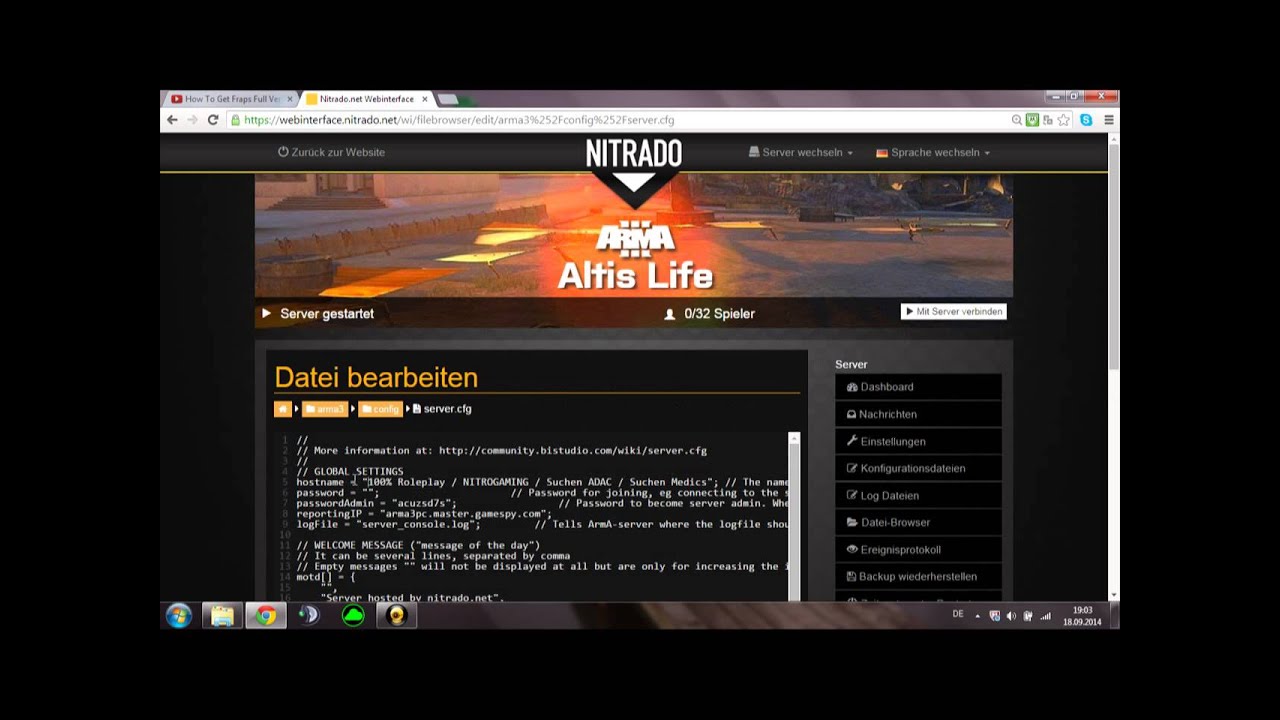Open Nachrichten in the Server menu
This screenshot has height=720, width=1280.
point(918,414)
